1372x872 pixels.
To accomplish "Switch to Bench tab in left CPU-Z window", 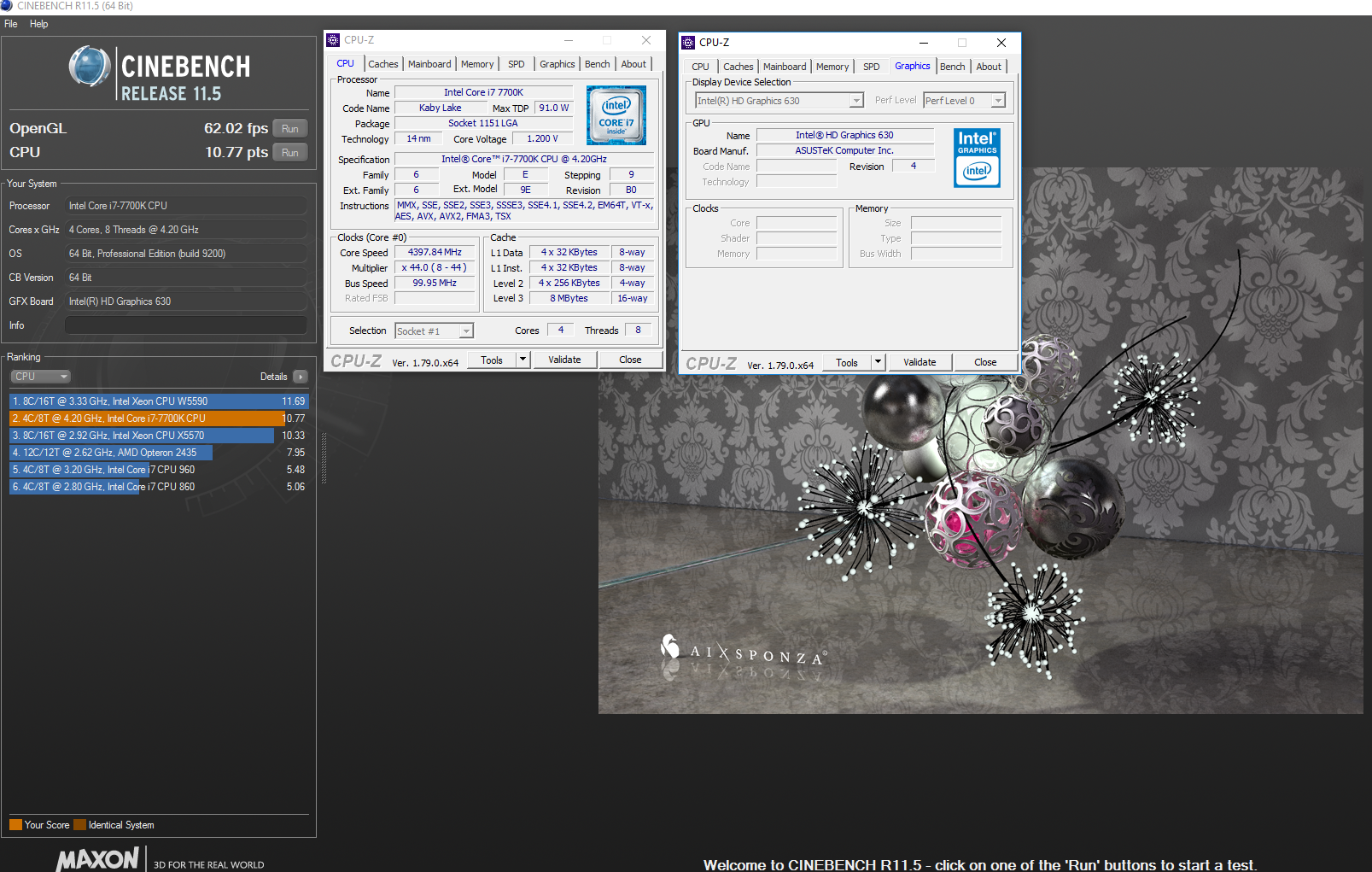I will pos(598,64).
